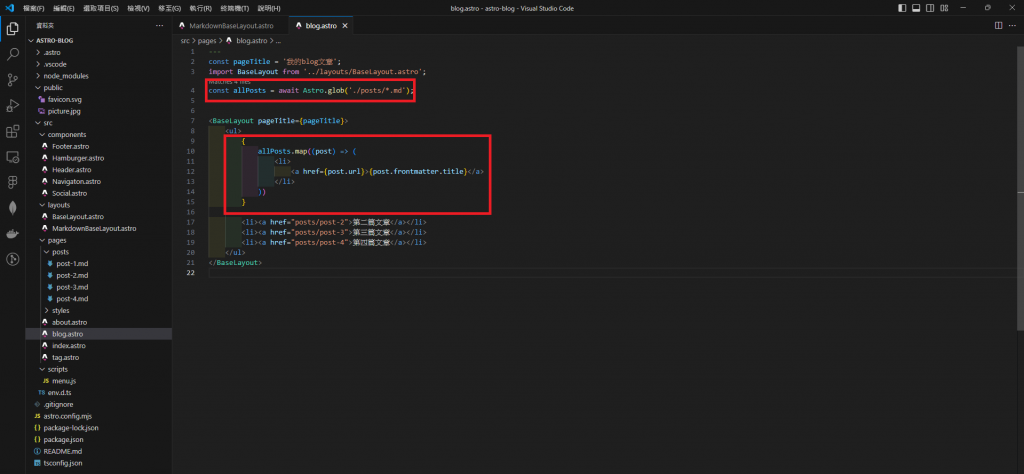The height and width of the screenshot is (474, 1024).
Task: Open the 終端機(T) Terminal menu
Action: tap(234, 8)
